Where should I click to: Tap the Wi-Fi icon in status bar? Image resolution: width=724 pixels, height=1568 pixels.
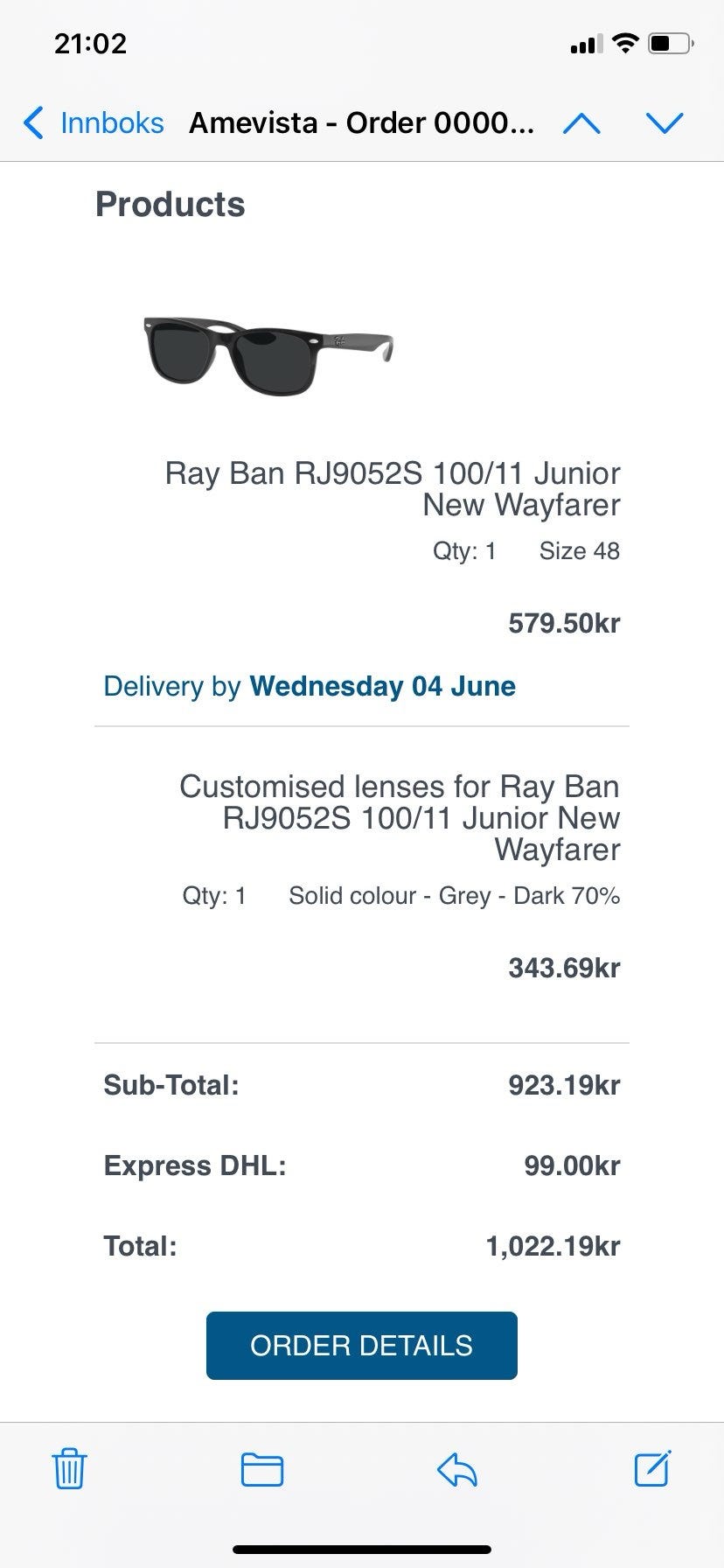click(x=625, y=43)
